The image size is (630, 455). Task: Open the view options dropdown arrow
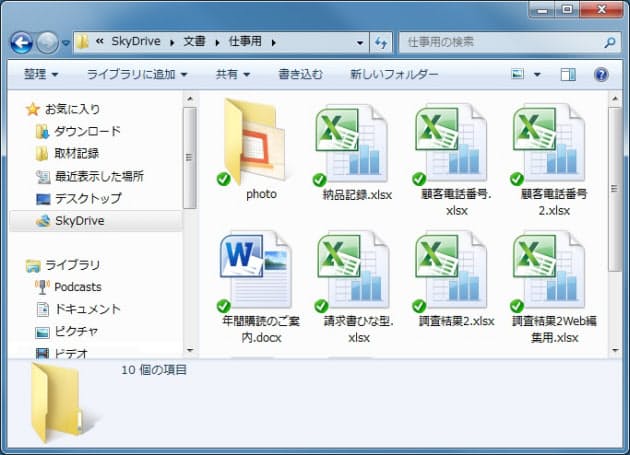pos(537,75)
